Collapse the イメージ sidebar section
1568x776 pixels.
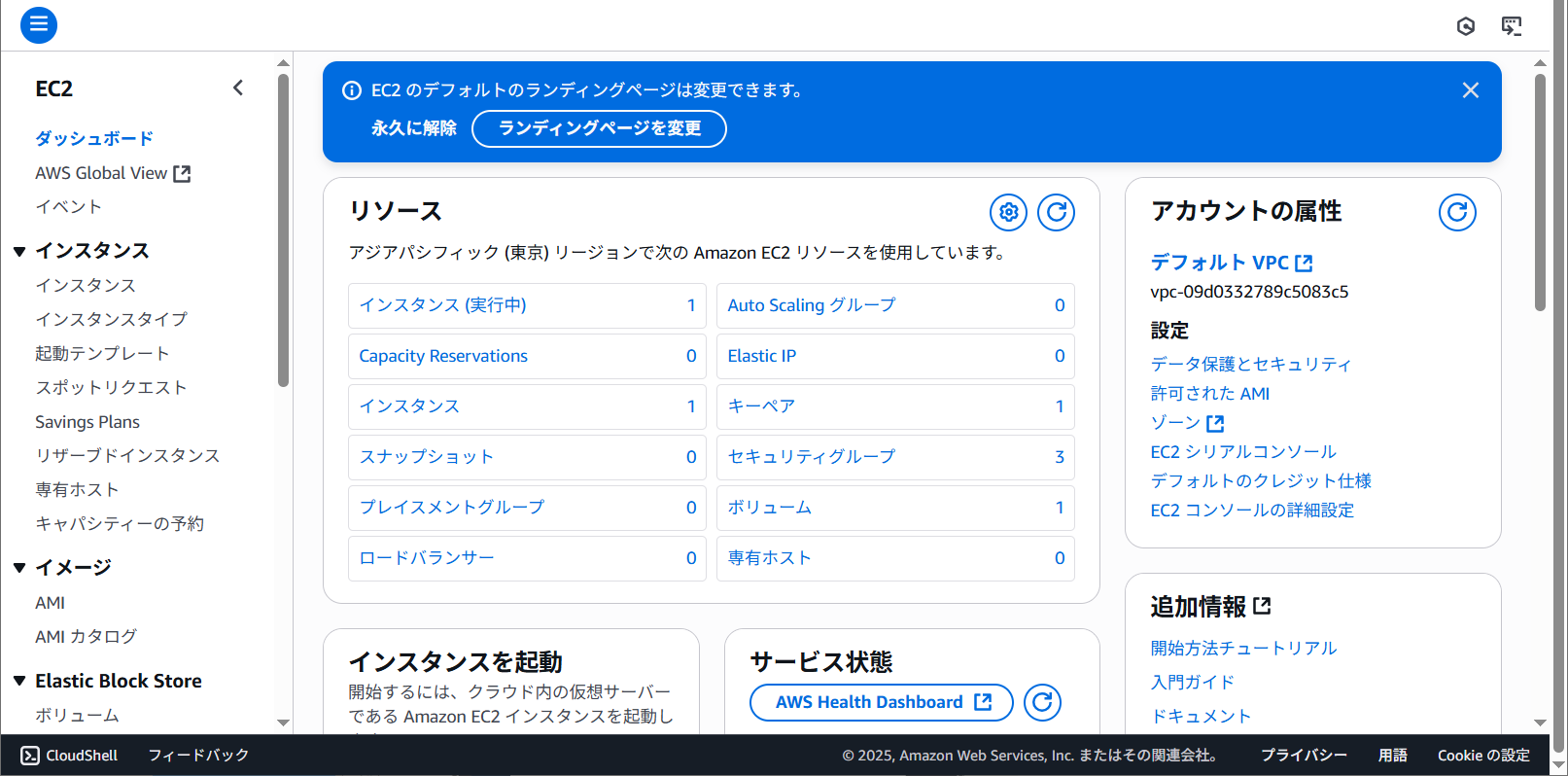click(x=19, y=568)
